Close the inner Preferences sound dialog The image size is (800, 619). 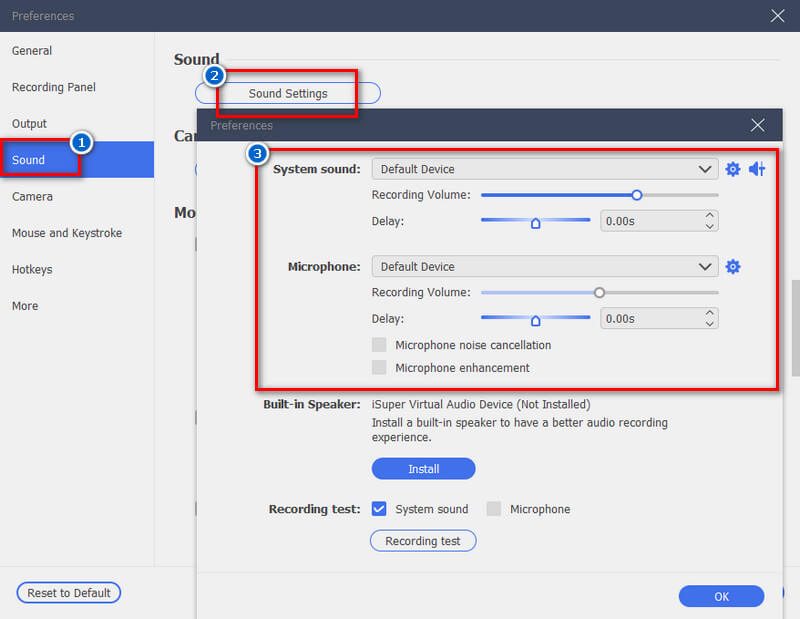click(x=757, y=125)
